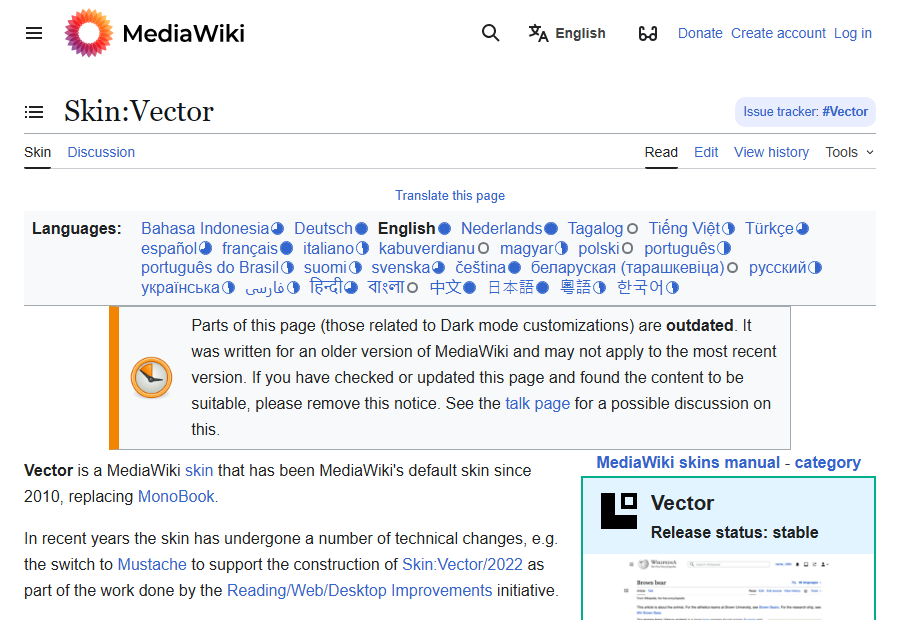
Task: Click the skin link in intro
Action: point(199,471)
